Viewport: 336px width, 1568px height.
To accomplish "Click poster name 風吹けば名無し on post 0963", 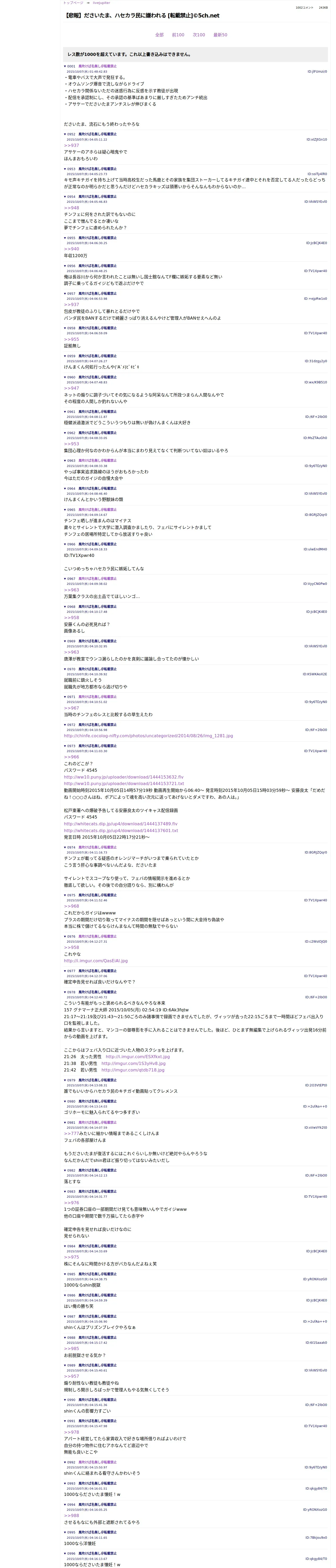I will [98, 461].
